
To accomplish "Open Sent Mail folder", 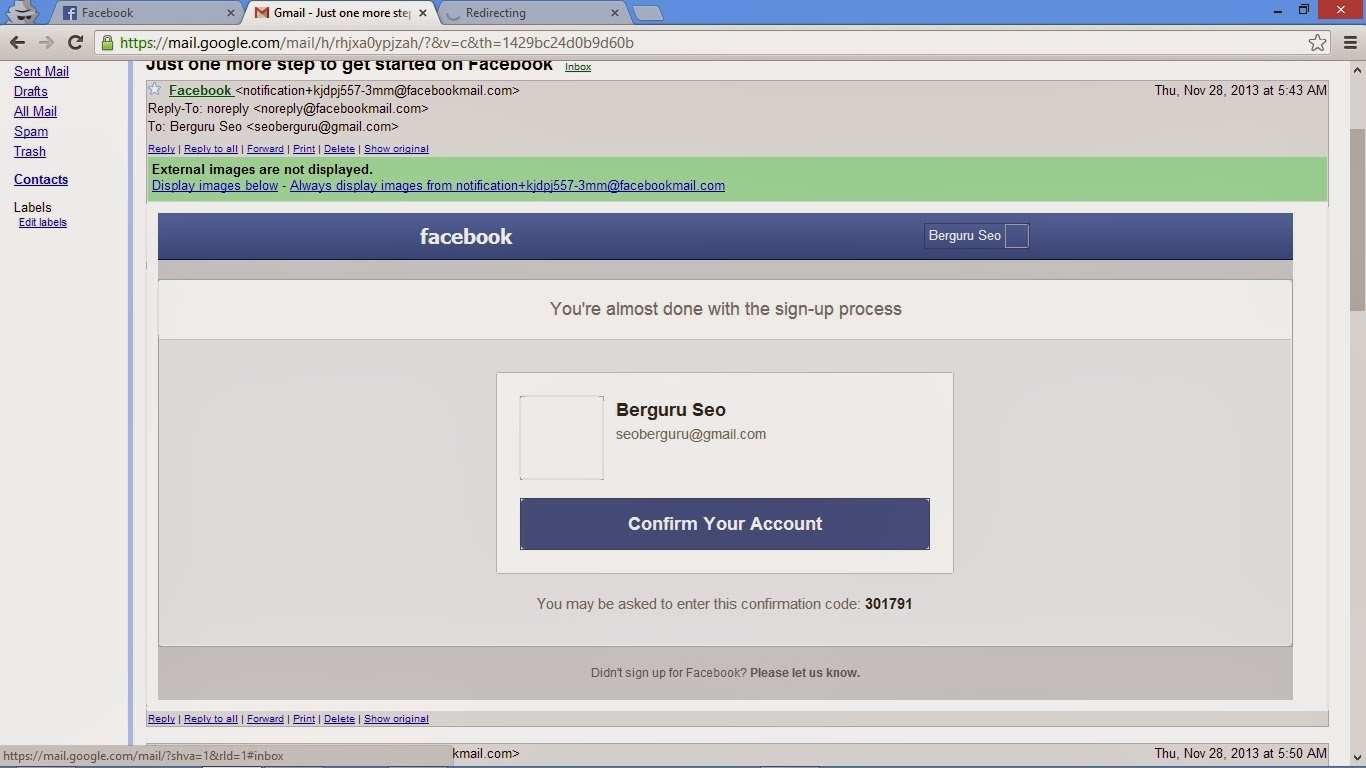I will pos(41,71).
